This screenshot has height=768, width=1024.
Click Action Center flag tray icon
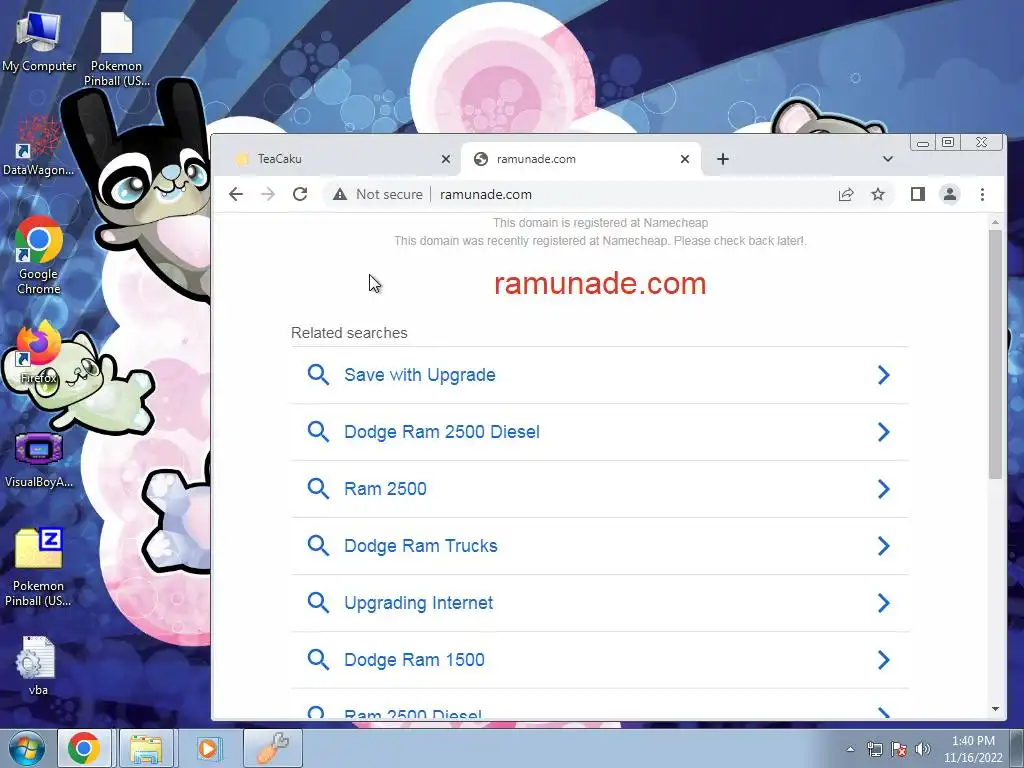point(899,749)
